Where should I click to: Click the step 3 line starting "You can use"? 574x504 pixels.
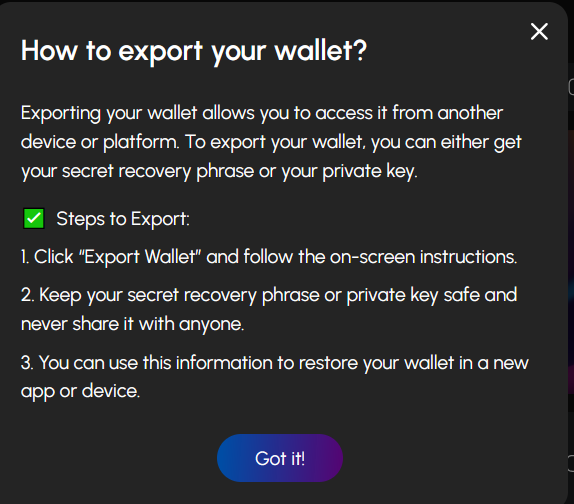(275, 363)
